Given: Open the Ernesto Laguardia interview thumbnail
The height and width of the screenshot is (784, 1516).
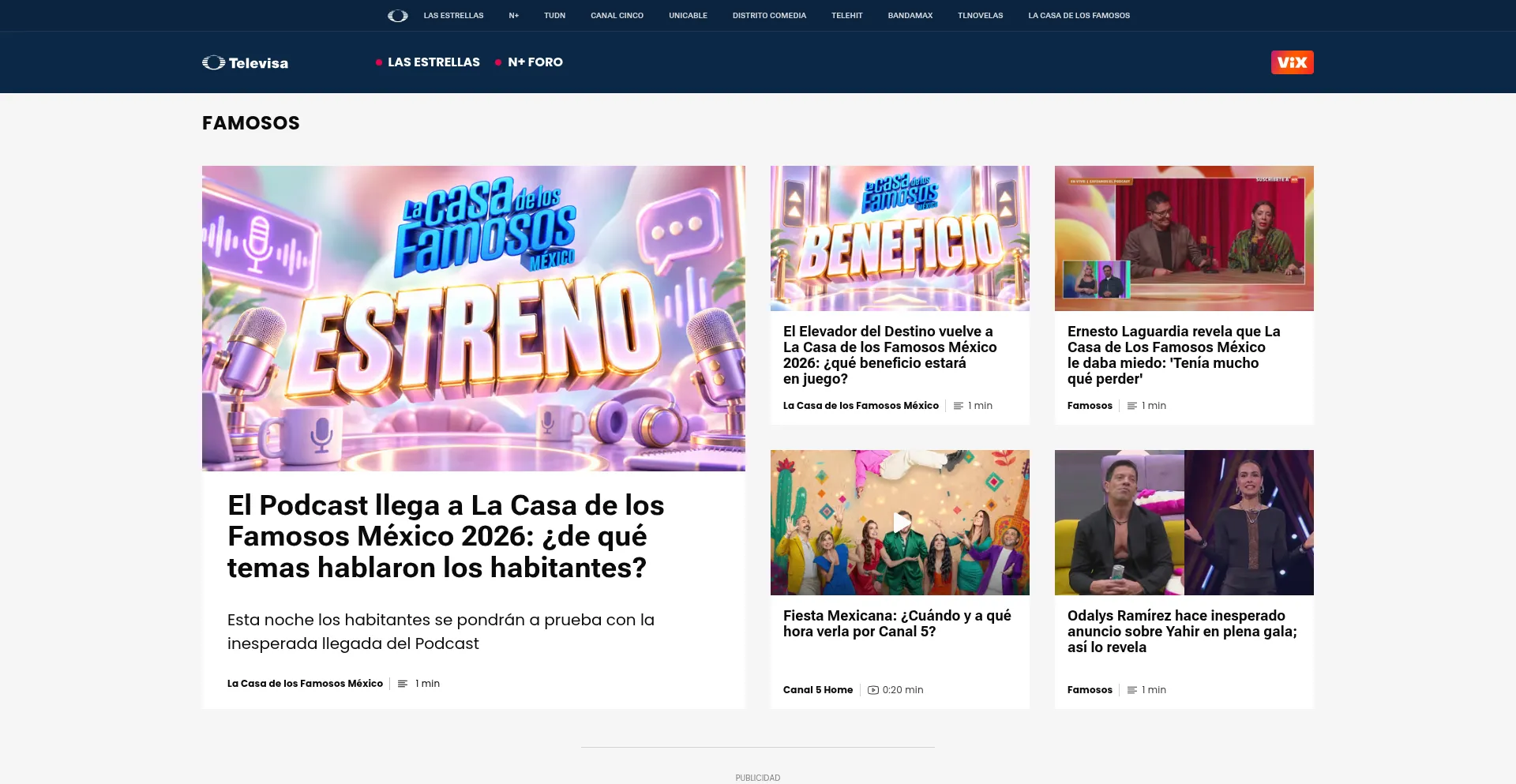Looking at the screenshot, I should (x=1184, y=238).
